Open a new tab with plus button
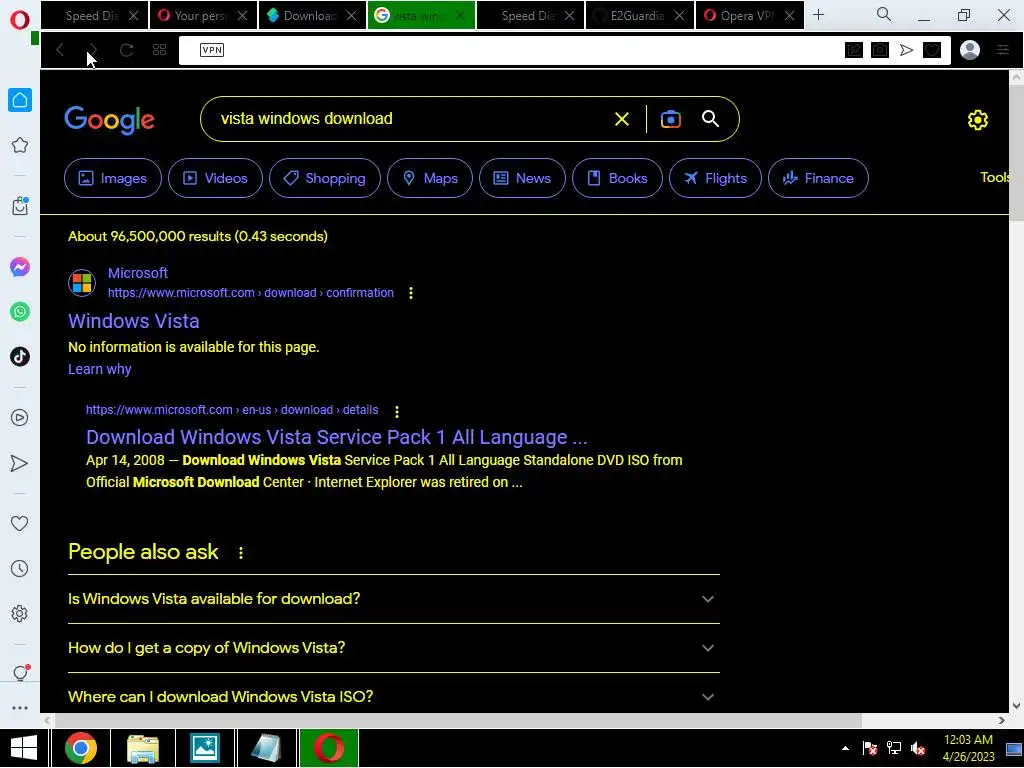Image resolution: width=1024 pixels, height=768 pixels. tap(818, 14)
